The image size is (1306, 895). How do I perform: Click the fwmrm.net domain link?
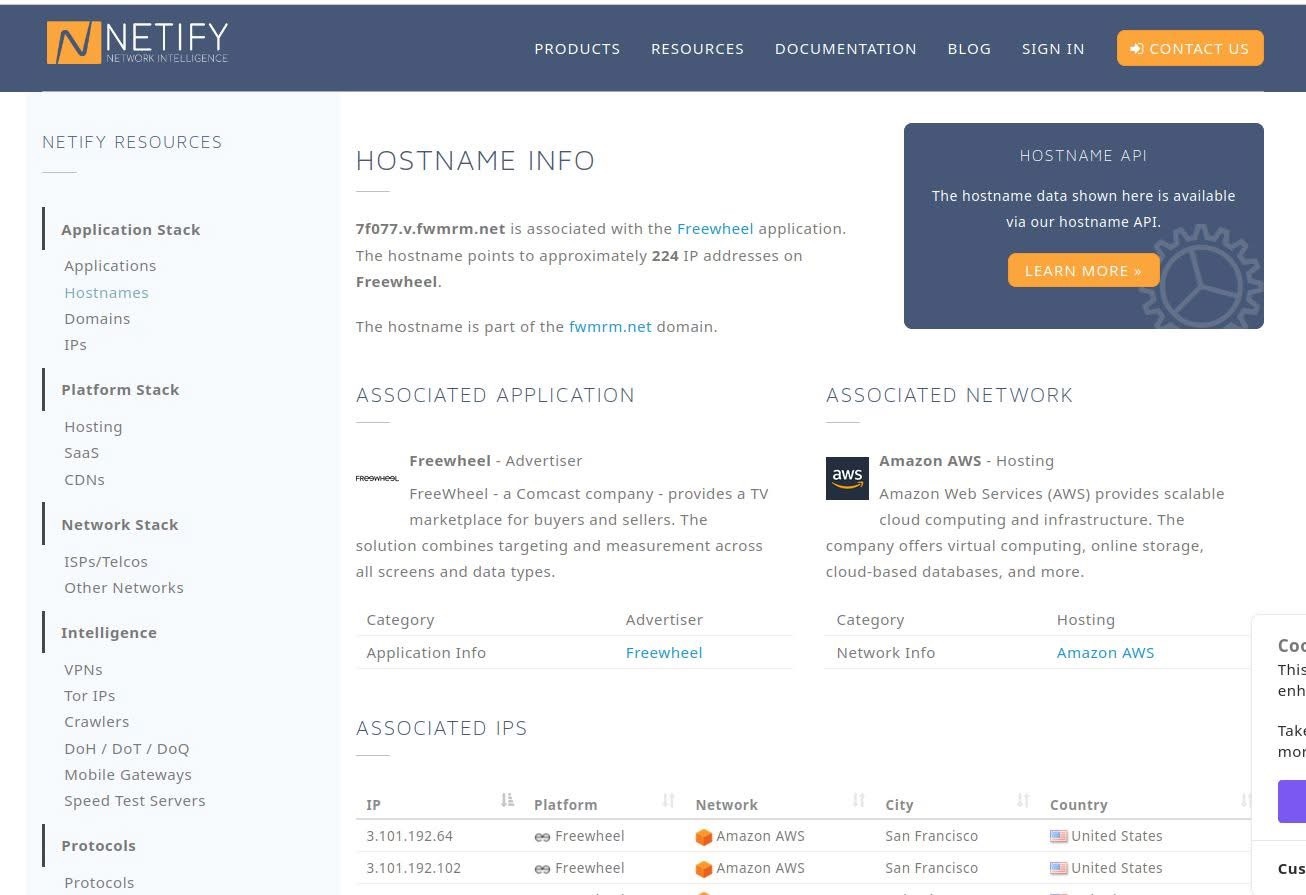(x=610, y=327)
